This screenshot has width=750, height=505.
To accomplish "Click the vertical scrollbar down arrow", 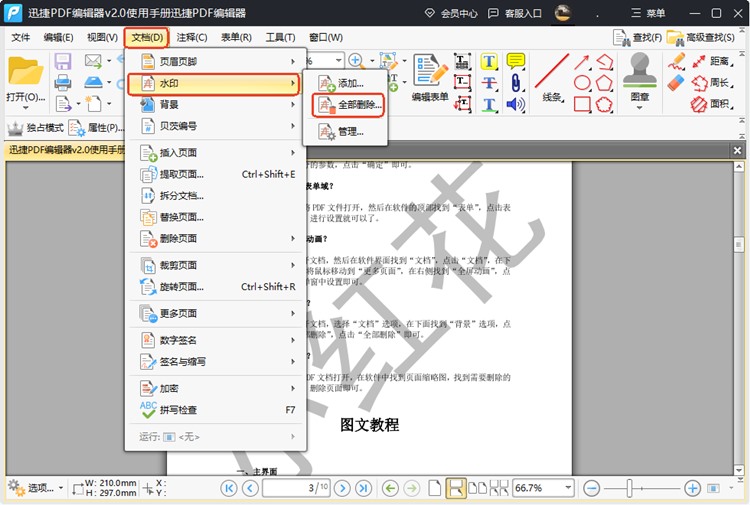I will pos(739,470).
